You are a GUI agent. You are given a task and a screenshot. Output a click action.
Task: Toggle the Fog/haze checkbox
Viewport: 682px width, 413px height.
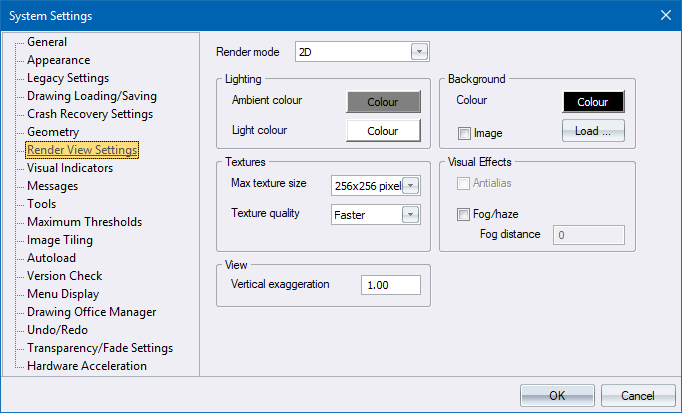click(x=463, y=214)
